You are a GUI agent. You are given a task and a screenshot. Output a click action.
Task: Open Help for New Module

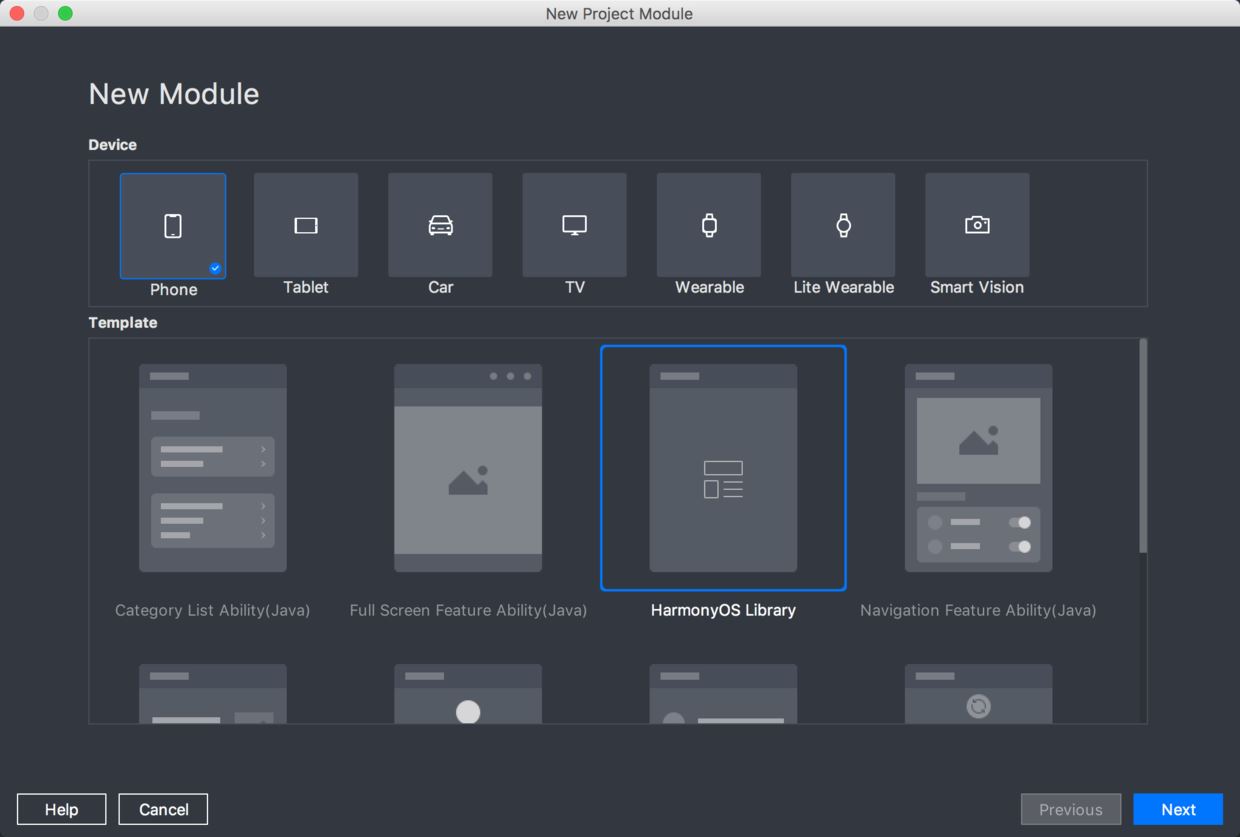tap(61, 809)
